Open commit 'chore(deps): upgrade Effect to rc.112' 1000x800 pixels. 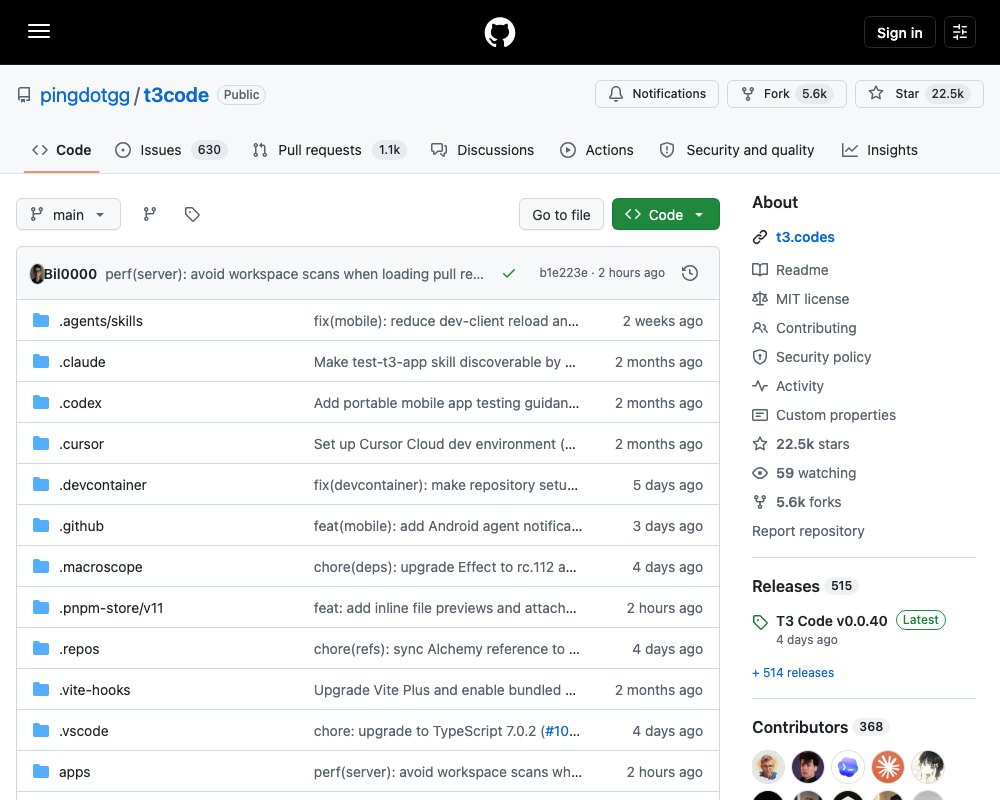click(445, 567)
